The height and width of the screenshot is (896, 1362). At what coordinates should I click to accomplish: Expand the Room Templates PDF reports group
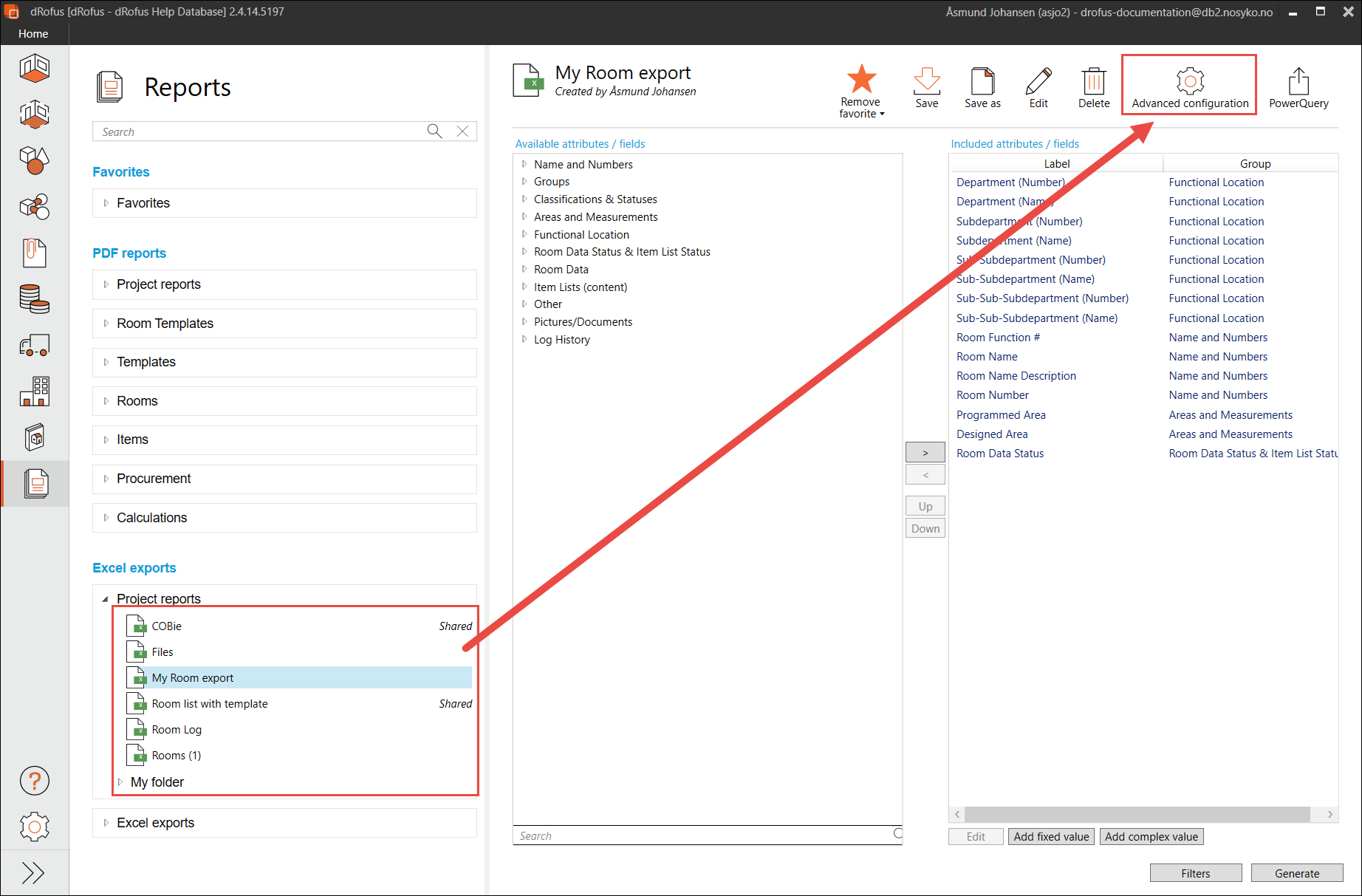(106, 324)
